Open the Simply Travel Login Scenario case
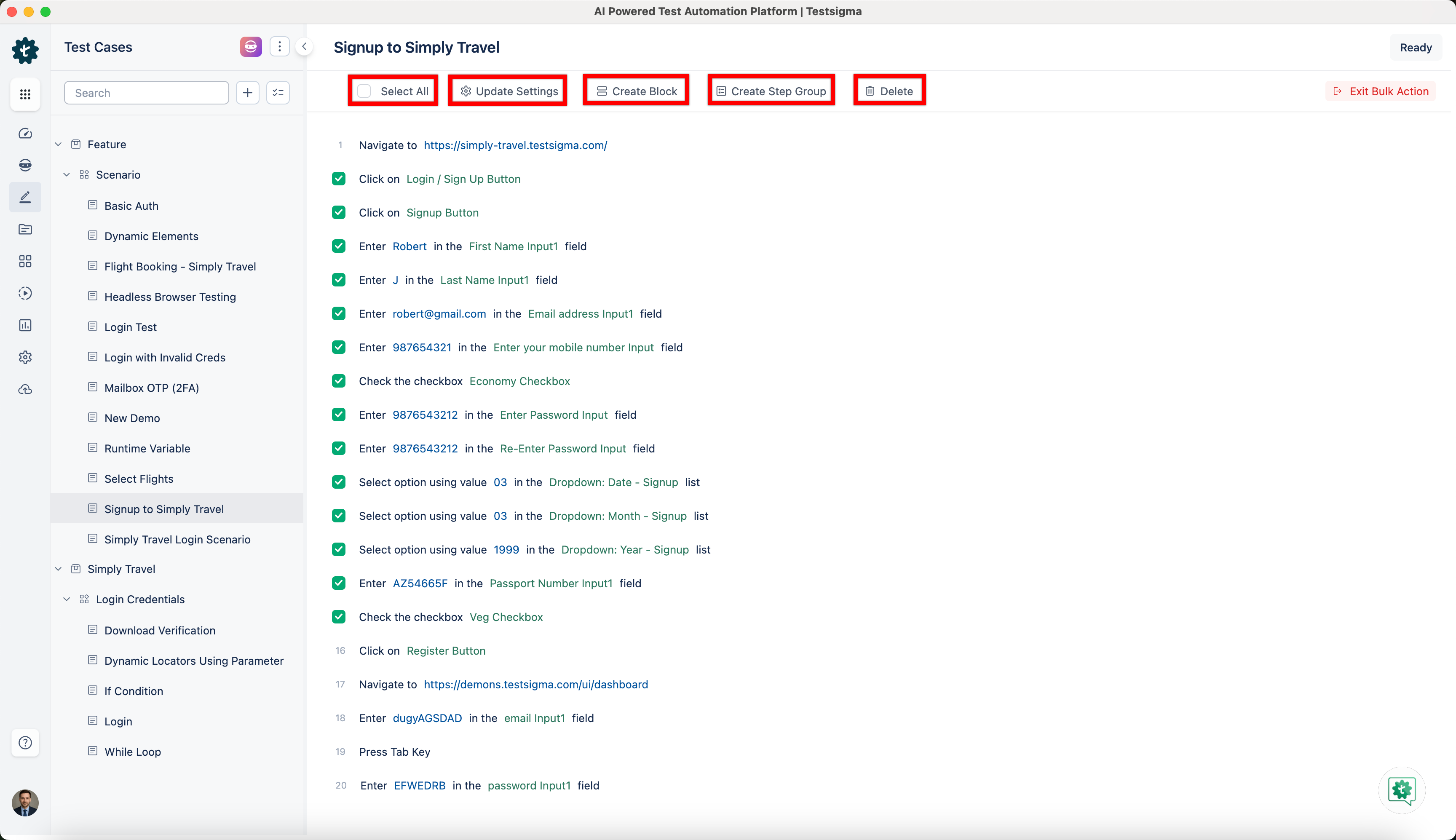Screen dimensions: 1456x840 pyautogui.click(x=177, y=539)
